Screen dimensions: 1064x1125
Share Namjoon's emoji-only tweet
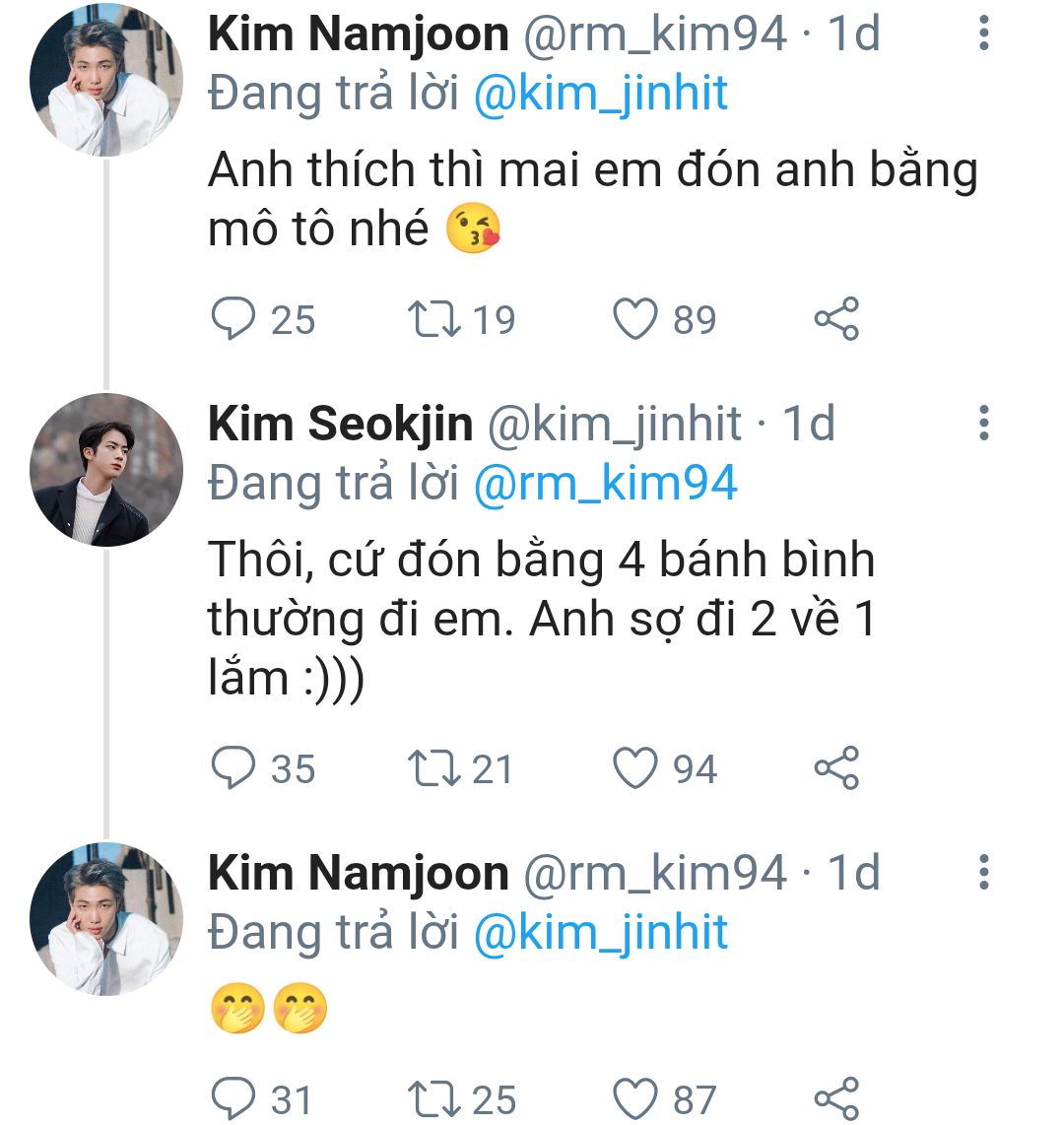836,1099
